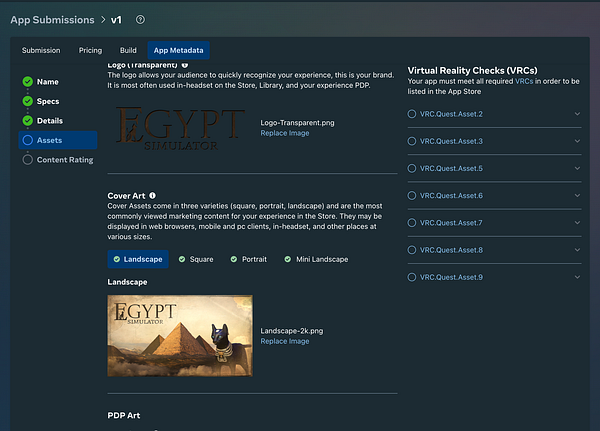Click the green check icon beside Name
Image resolution: width=600 pixels, height=431 pixels.
point(28,82)
